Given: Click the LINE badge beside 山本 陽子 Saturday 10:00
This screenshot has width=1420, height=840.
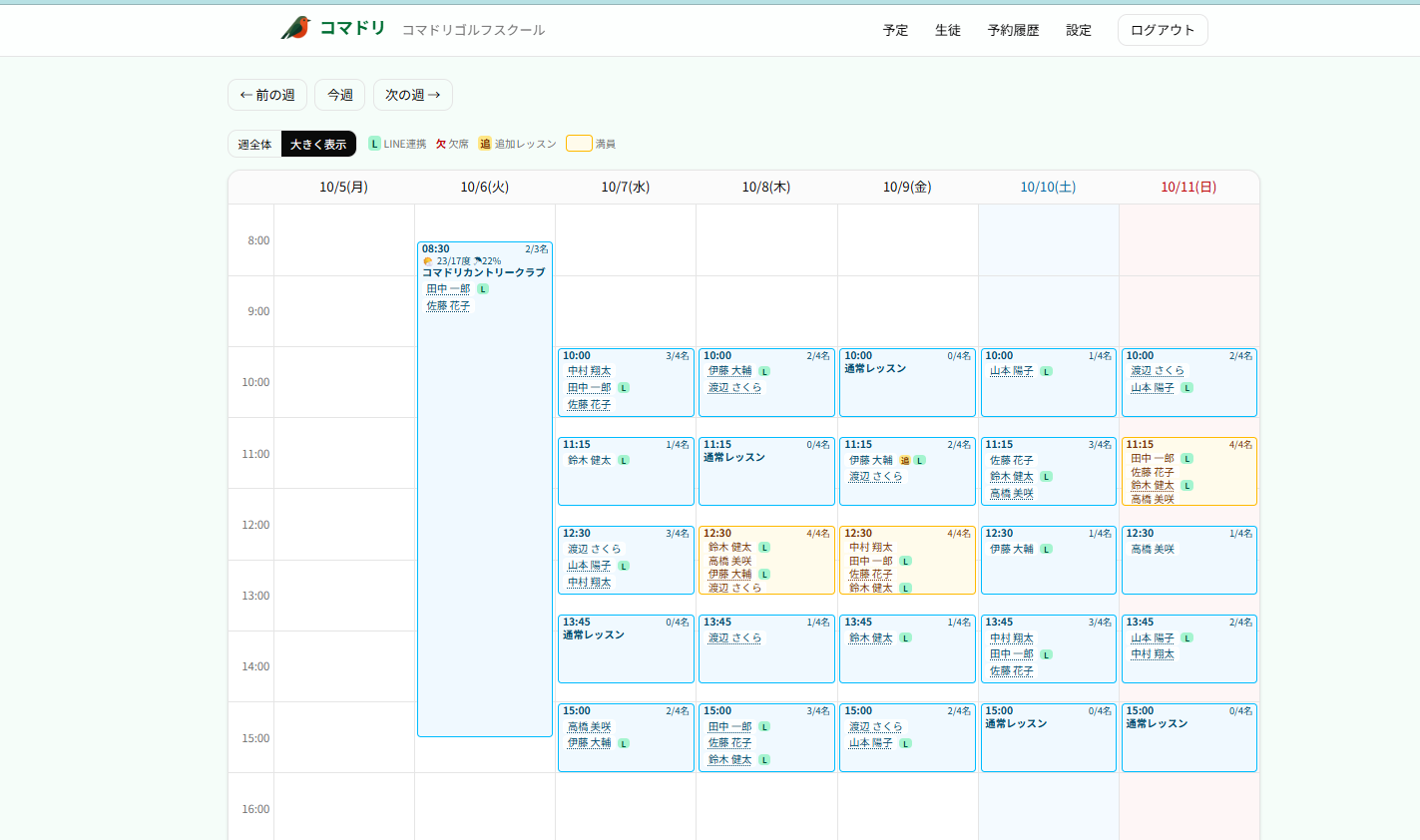Looking at the screenshot, I should click(x=1046, y=371).
